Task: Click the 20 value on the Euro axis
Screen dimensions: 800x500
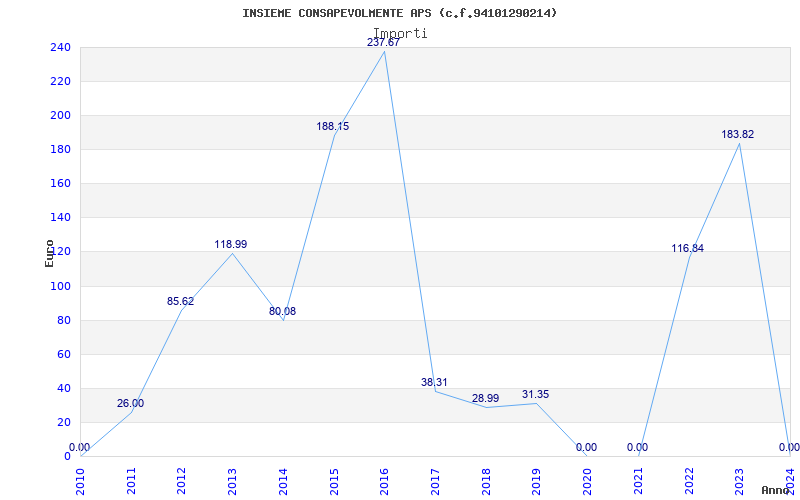Action: tap(64, 422)
